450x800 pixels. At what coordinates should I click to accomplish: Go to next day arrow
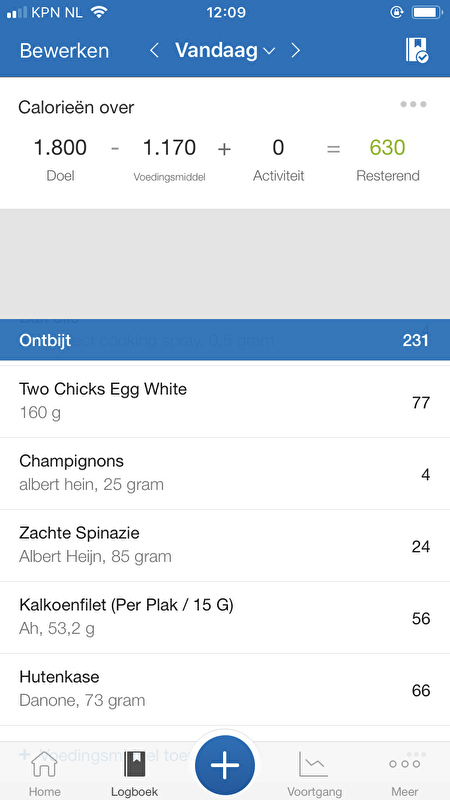pos(295,51)
